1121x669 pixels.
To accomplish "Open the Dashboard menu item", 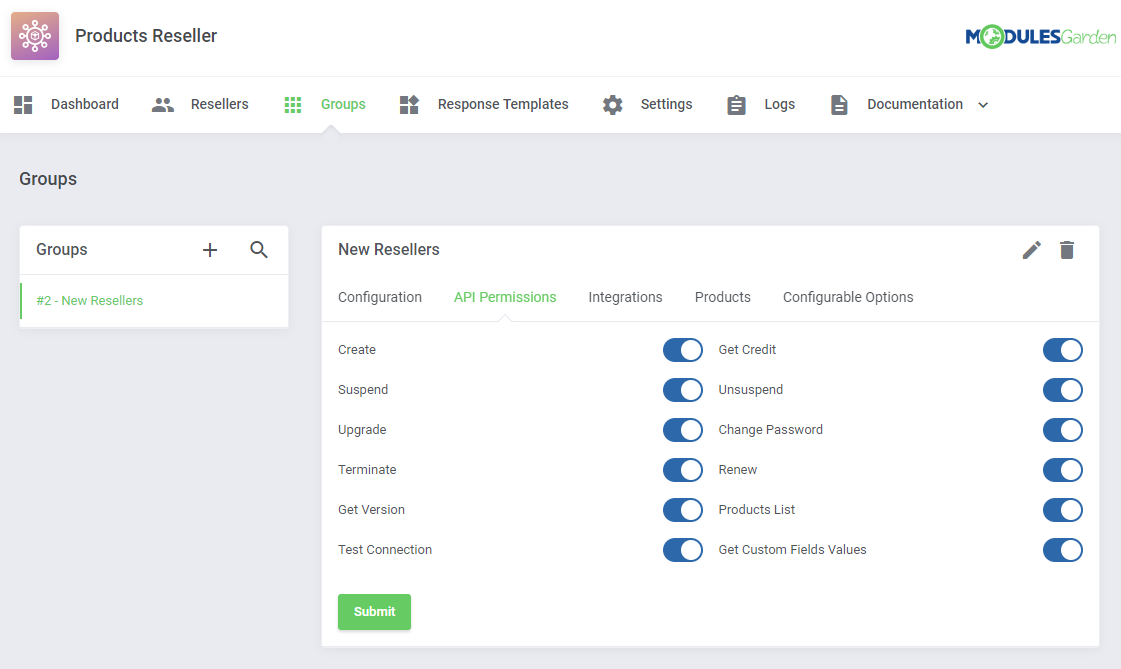I will (84, 104).
